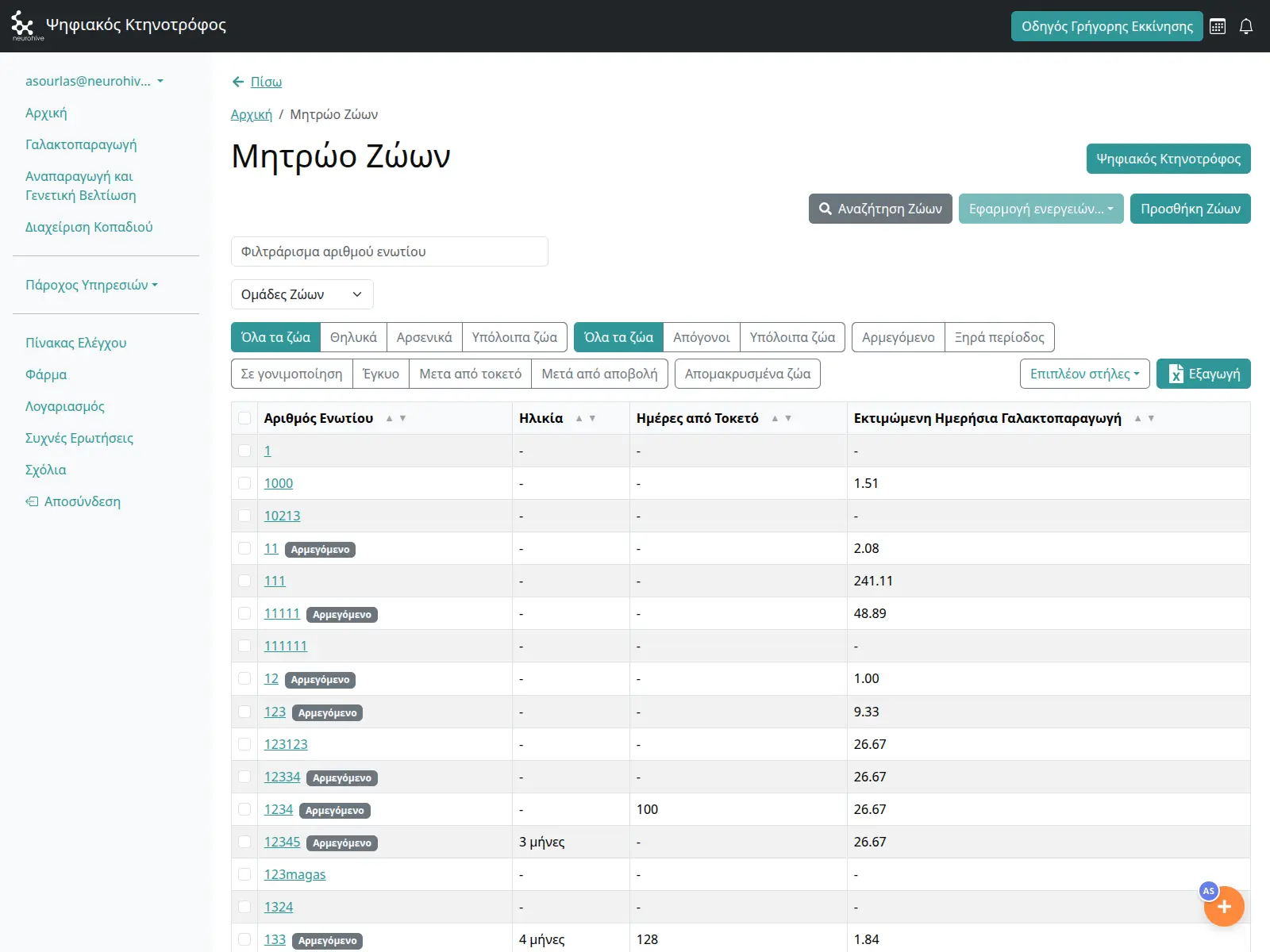Sort the Αριθμός Ενωτίου column ascending
1270x952 pixels.
coord(389,418)
